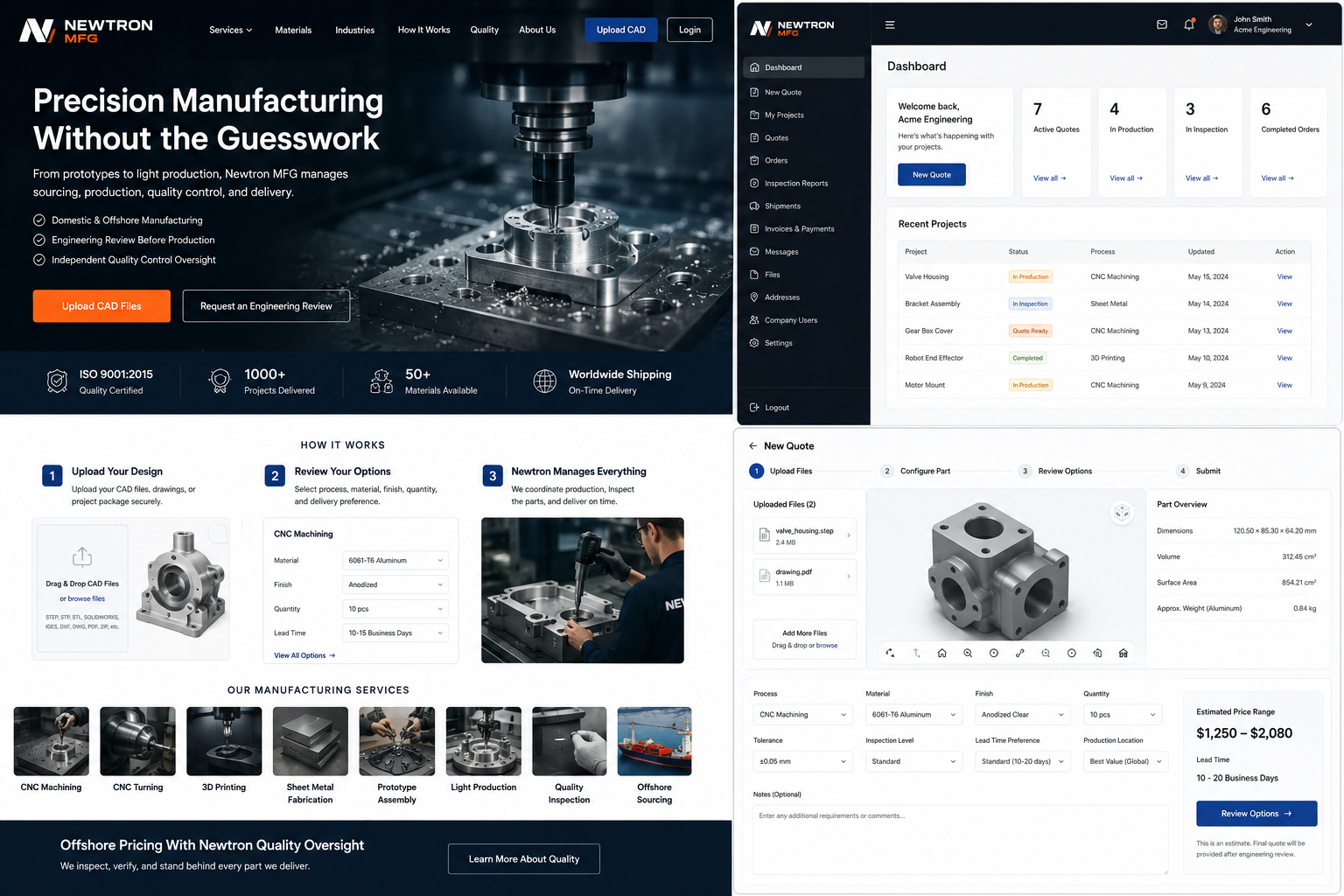Image resolution: width=1344 pixels, height=896 pixels.
Task: Click the blue Review Options button
Action: click(x=1256, y=814)
